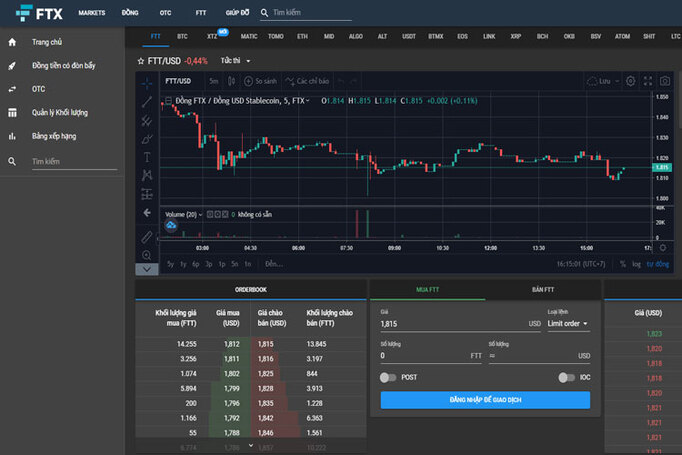
Task: Select the prediction and measurement tool
Action: (x=147, y=194)
